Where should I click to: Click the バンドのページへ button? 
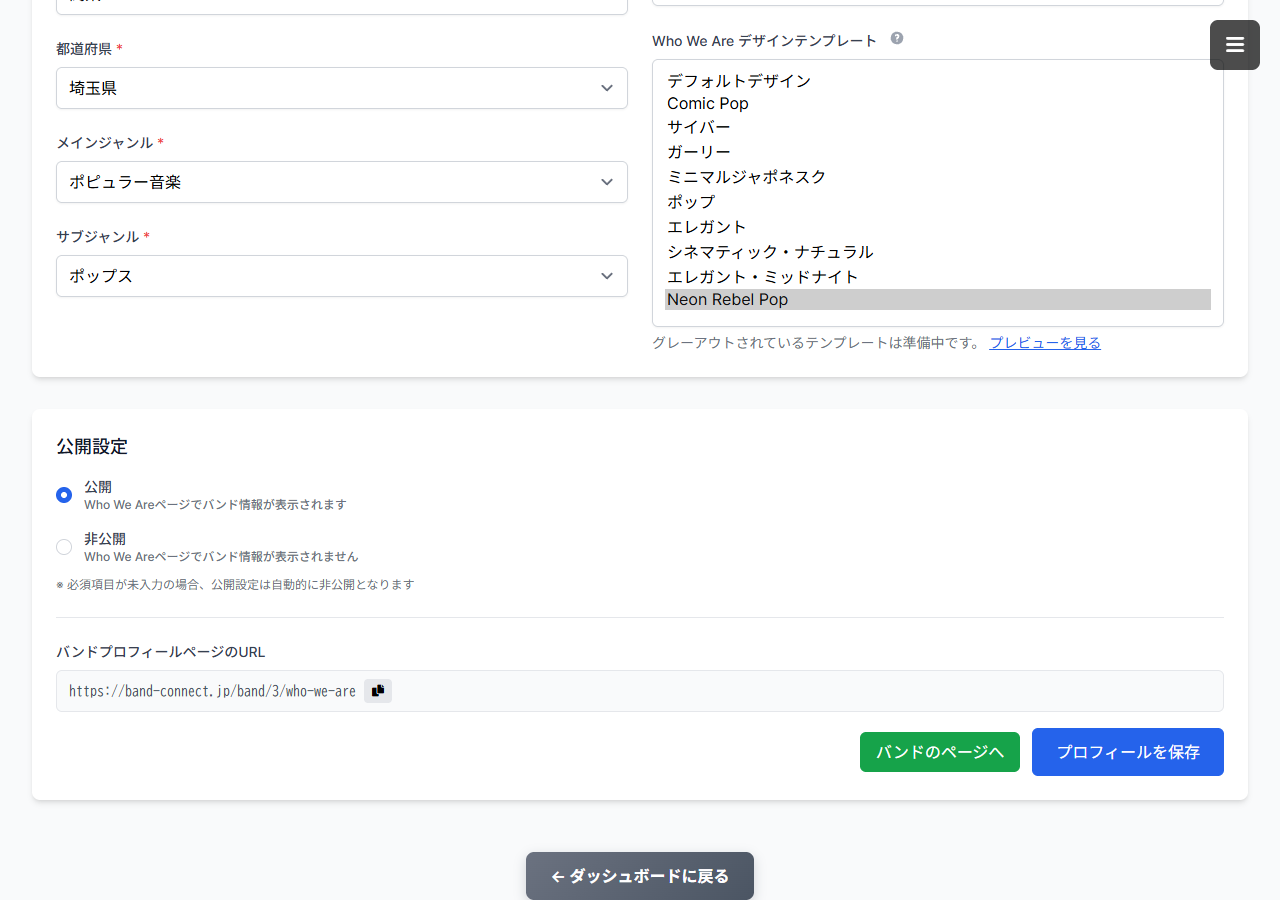click(939, 752)
